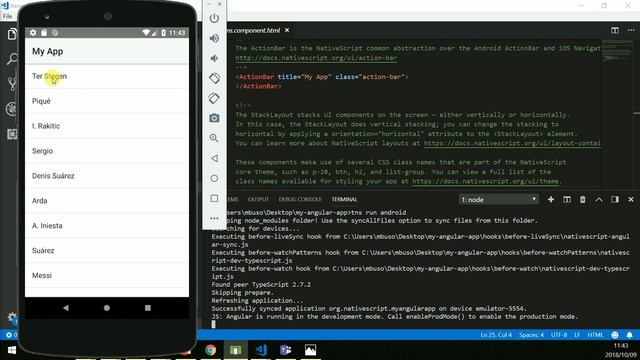Open Windows Start button
Viewport: 640px width, 360px height.
tap(12, 350)
